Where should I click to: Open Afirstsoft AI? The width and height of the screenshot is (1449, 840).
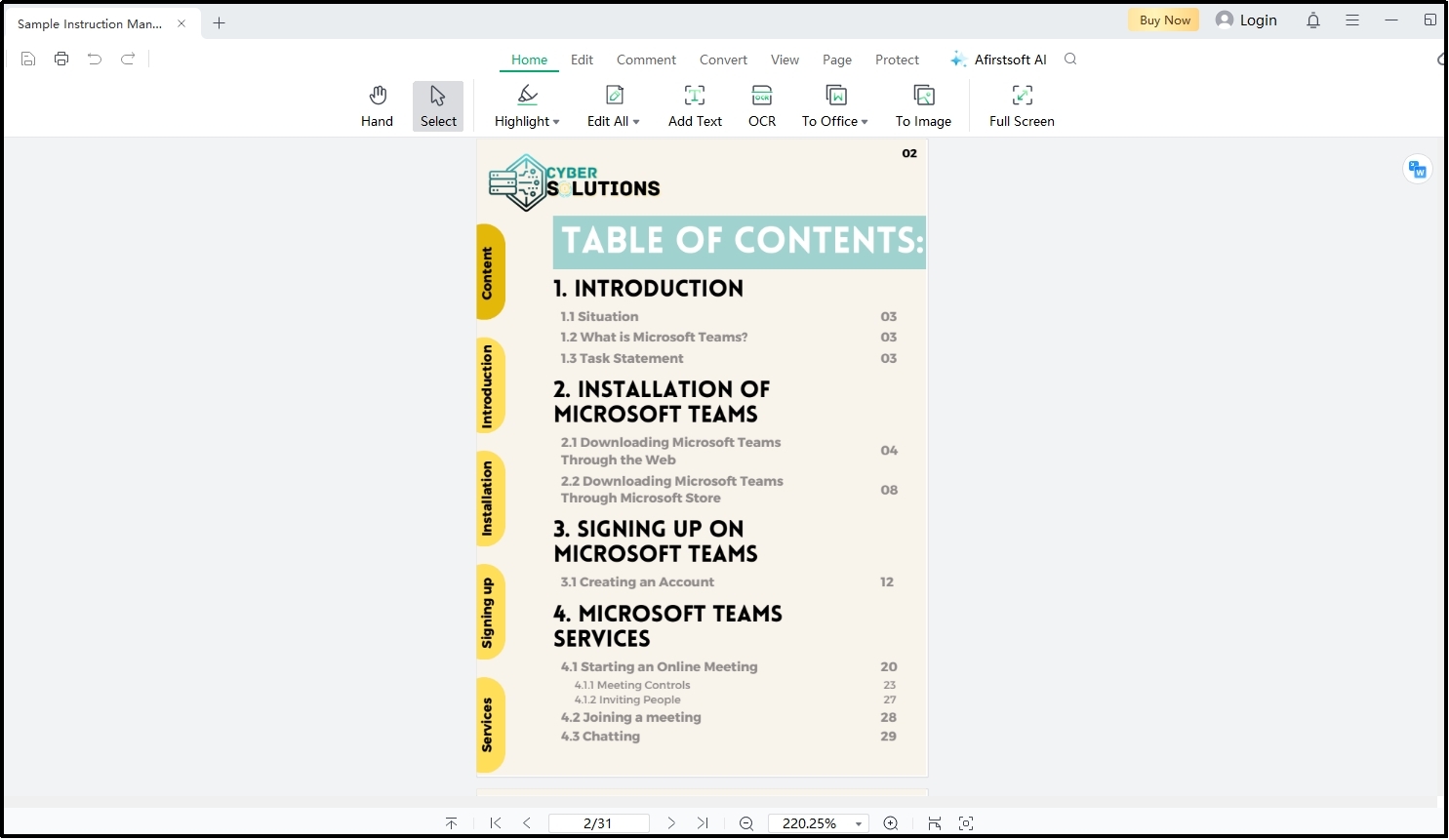[998, 60]
